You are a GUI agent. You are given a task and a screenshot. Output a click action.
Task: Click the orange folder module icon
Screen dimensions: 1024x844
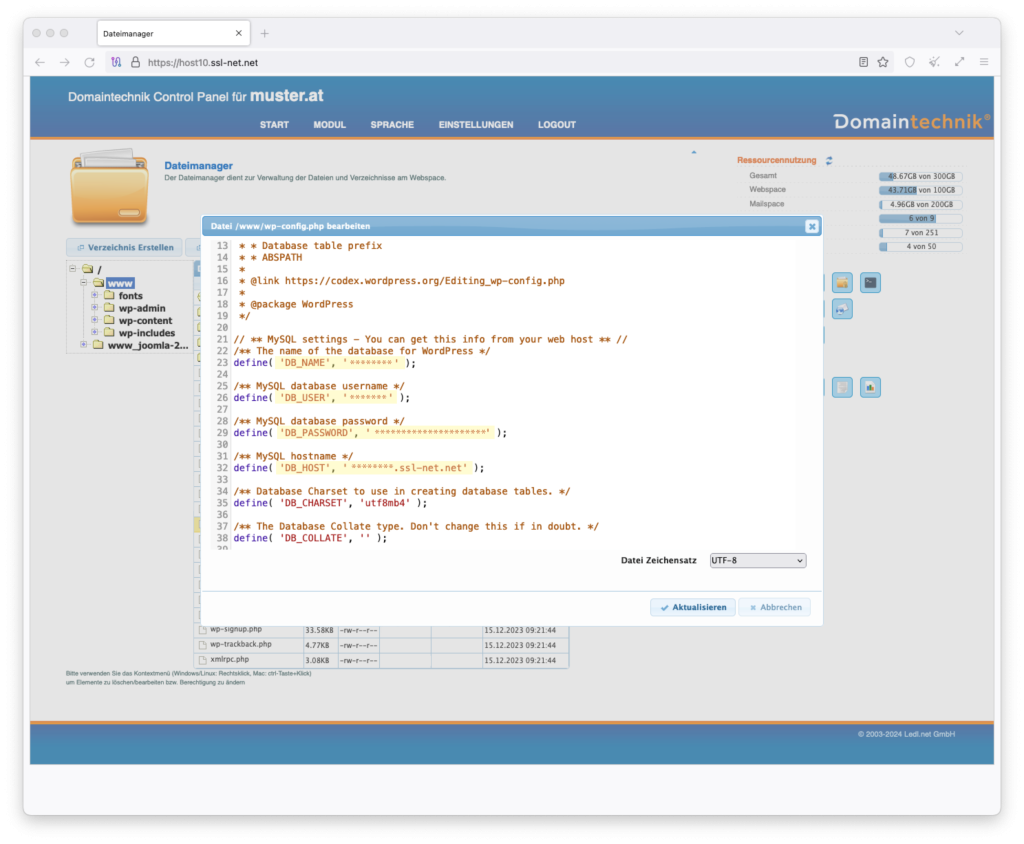point(842,283)
